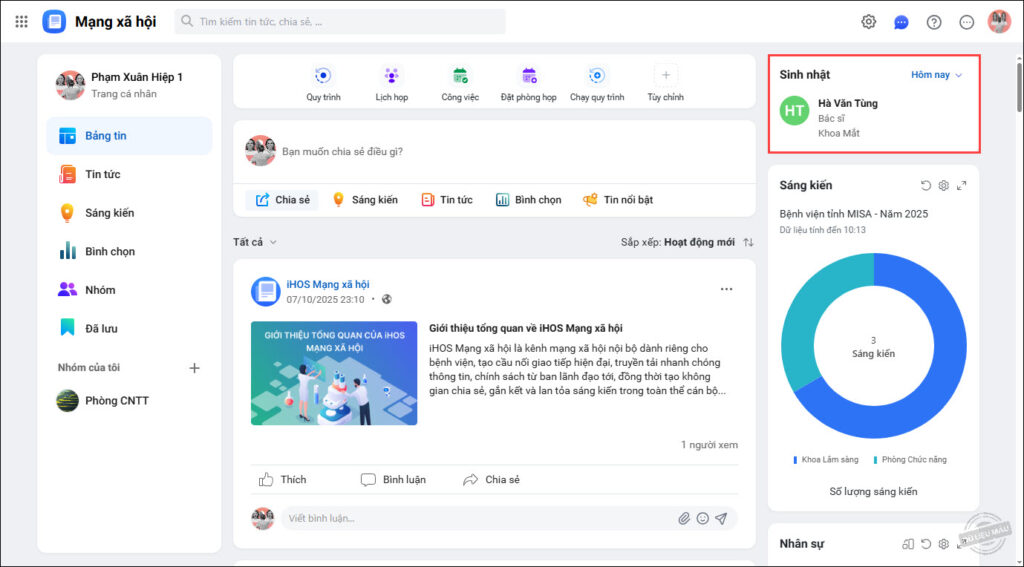
Task: Go to Bảng tin in sidebar
Action: coord(129,136)
